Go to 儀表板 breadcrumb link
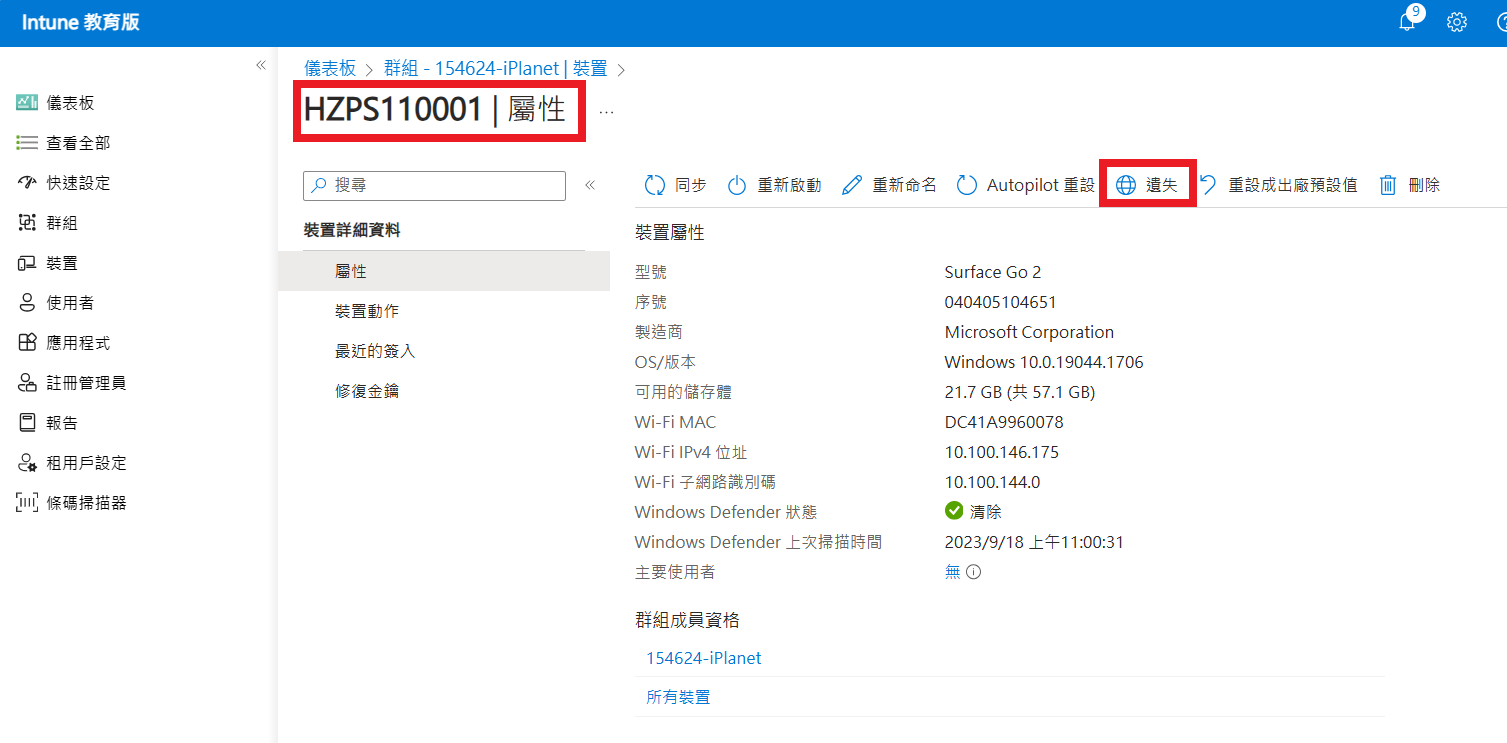 [x=330, y=68]
